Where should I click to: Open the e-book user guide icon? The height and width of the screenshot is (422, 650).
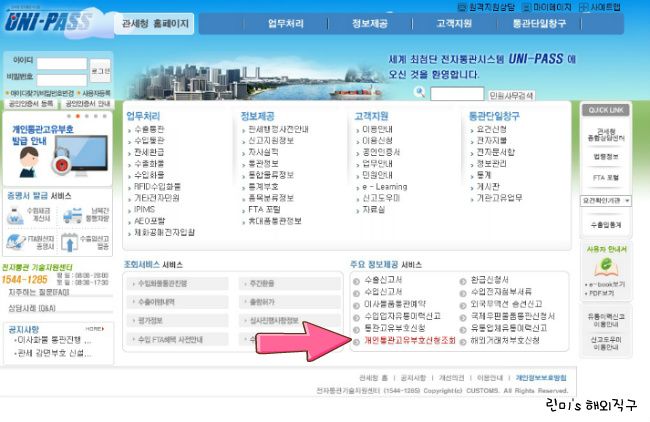[606, 267]
